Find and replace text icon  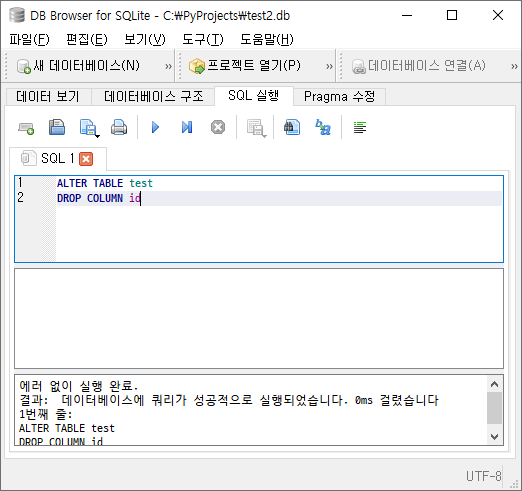[x=323, y=127]
